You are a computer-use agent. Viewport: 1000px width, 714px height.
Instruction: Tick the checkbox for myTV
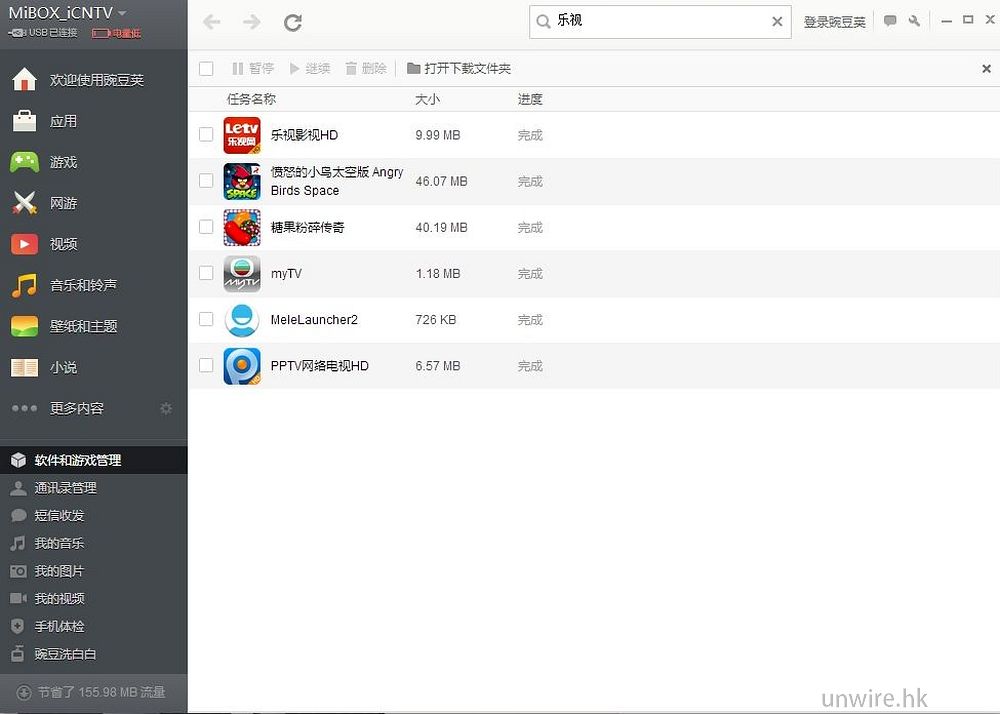coord(206,273)
